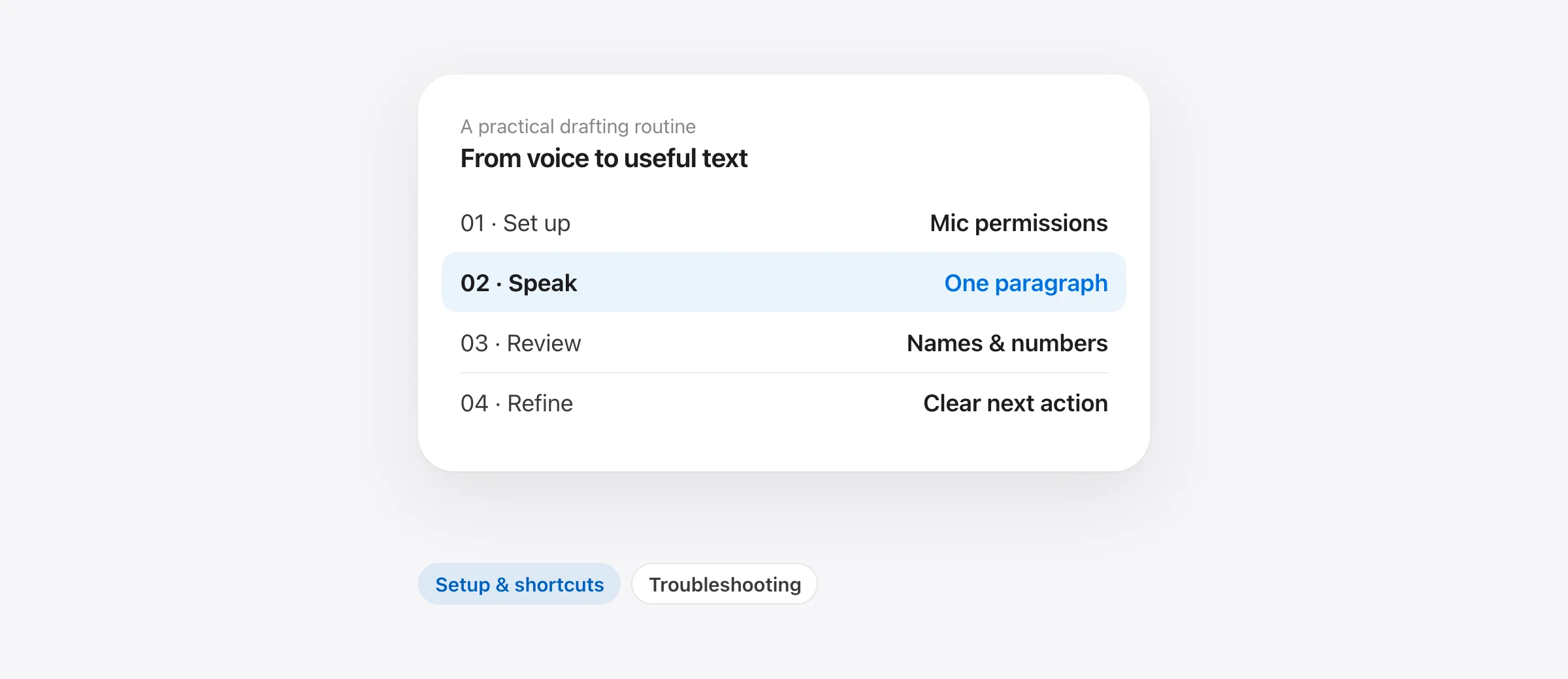Select the Setup & shortcuts tab
The image size is (1568, 679).
click(x=519, y=584)
